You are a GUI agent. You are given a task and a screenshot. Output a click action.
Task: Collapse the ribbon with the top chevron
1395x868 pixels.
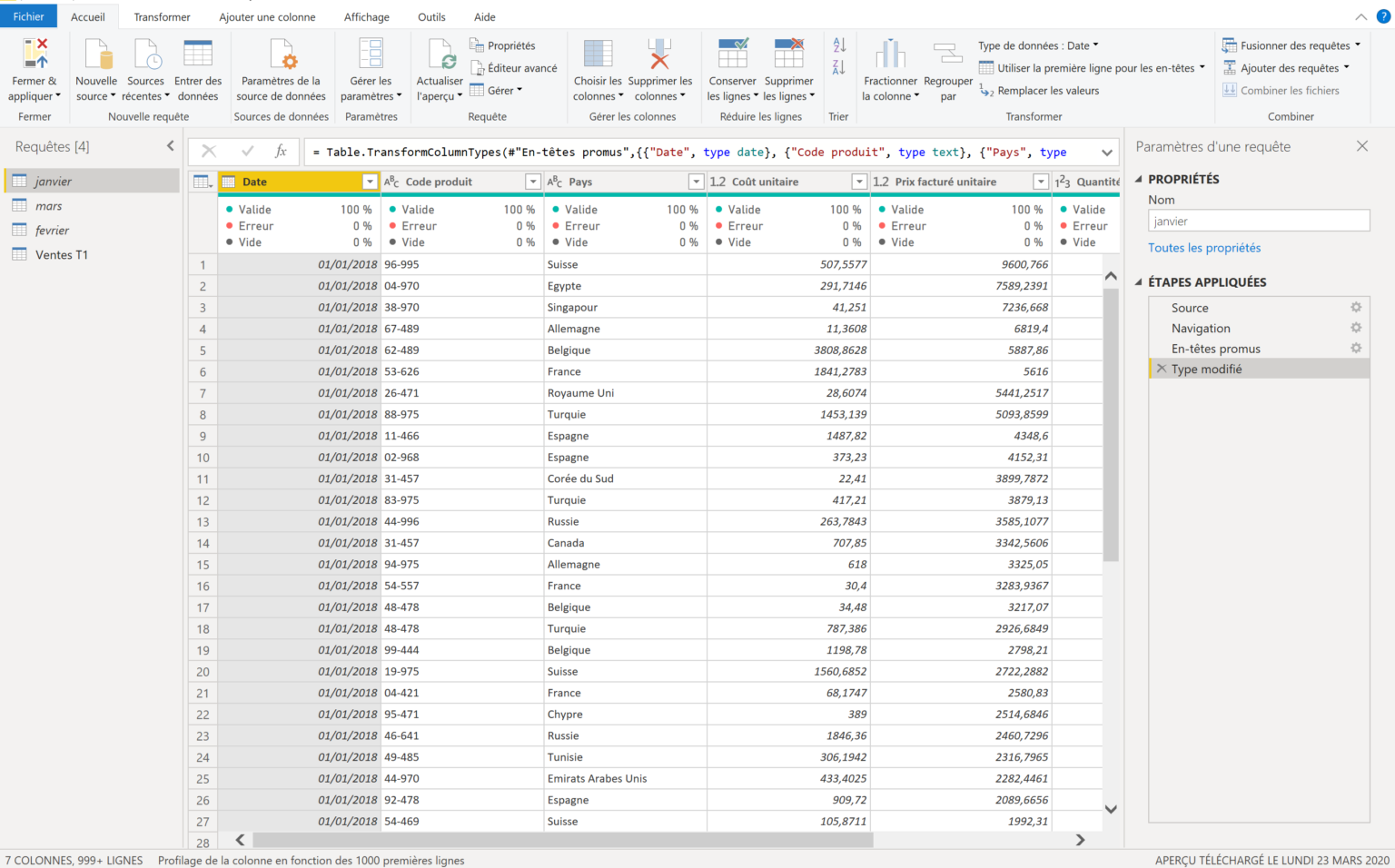(x=1360, y=16)
